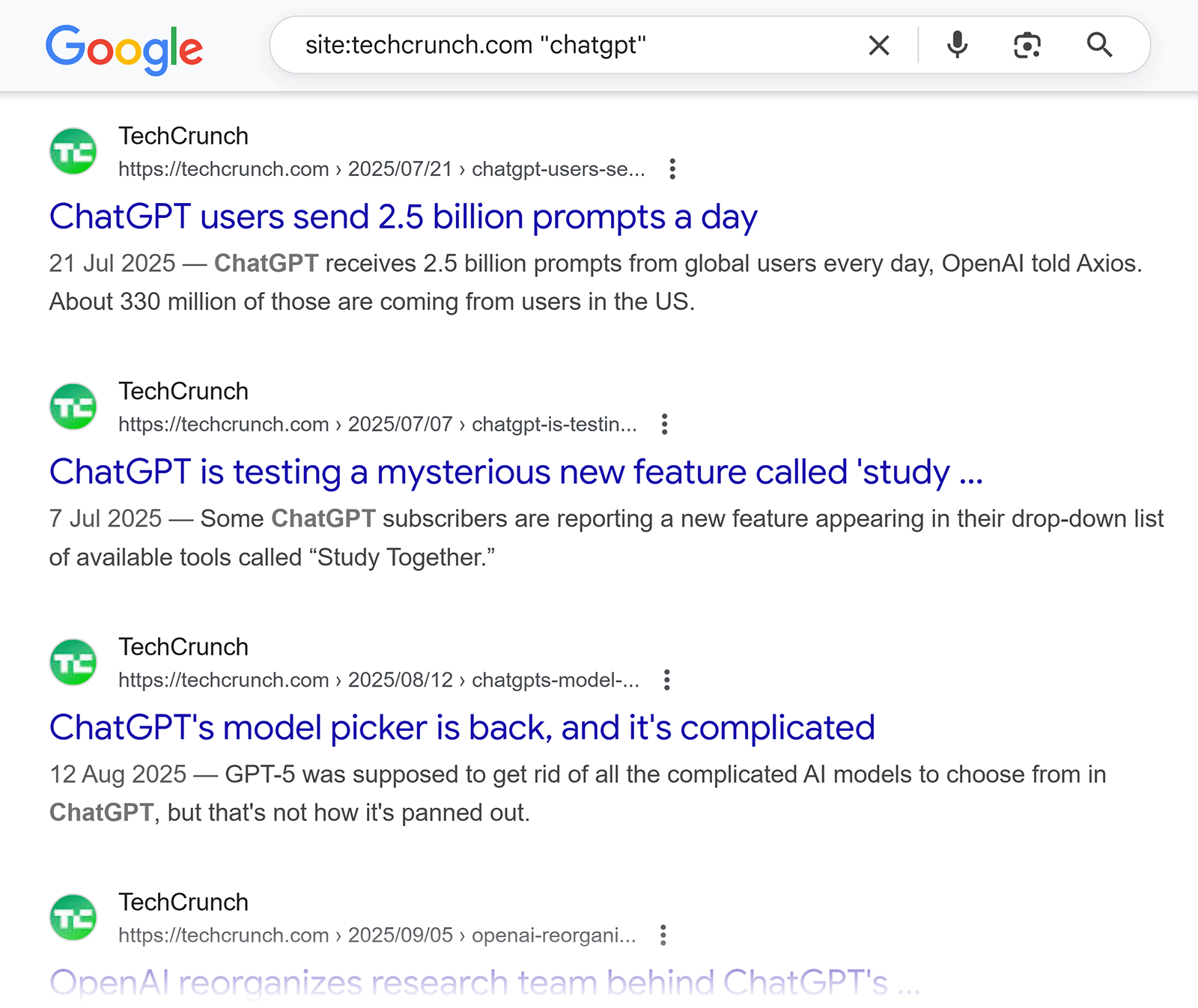Open Google Lens image search
This screenshot has height=1008, width=1198.
coord(1027,45)
